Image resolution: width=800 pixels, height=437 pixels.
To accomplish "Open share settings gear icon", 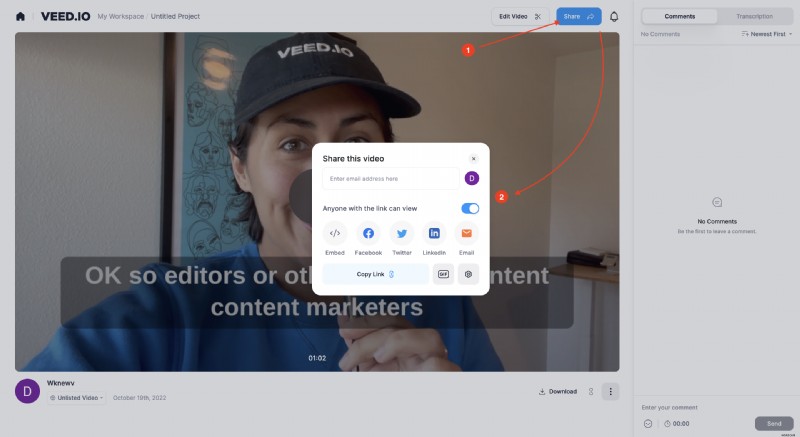I will coord(468,274).
